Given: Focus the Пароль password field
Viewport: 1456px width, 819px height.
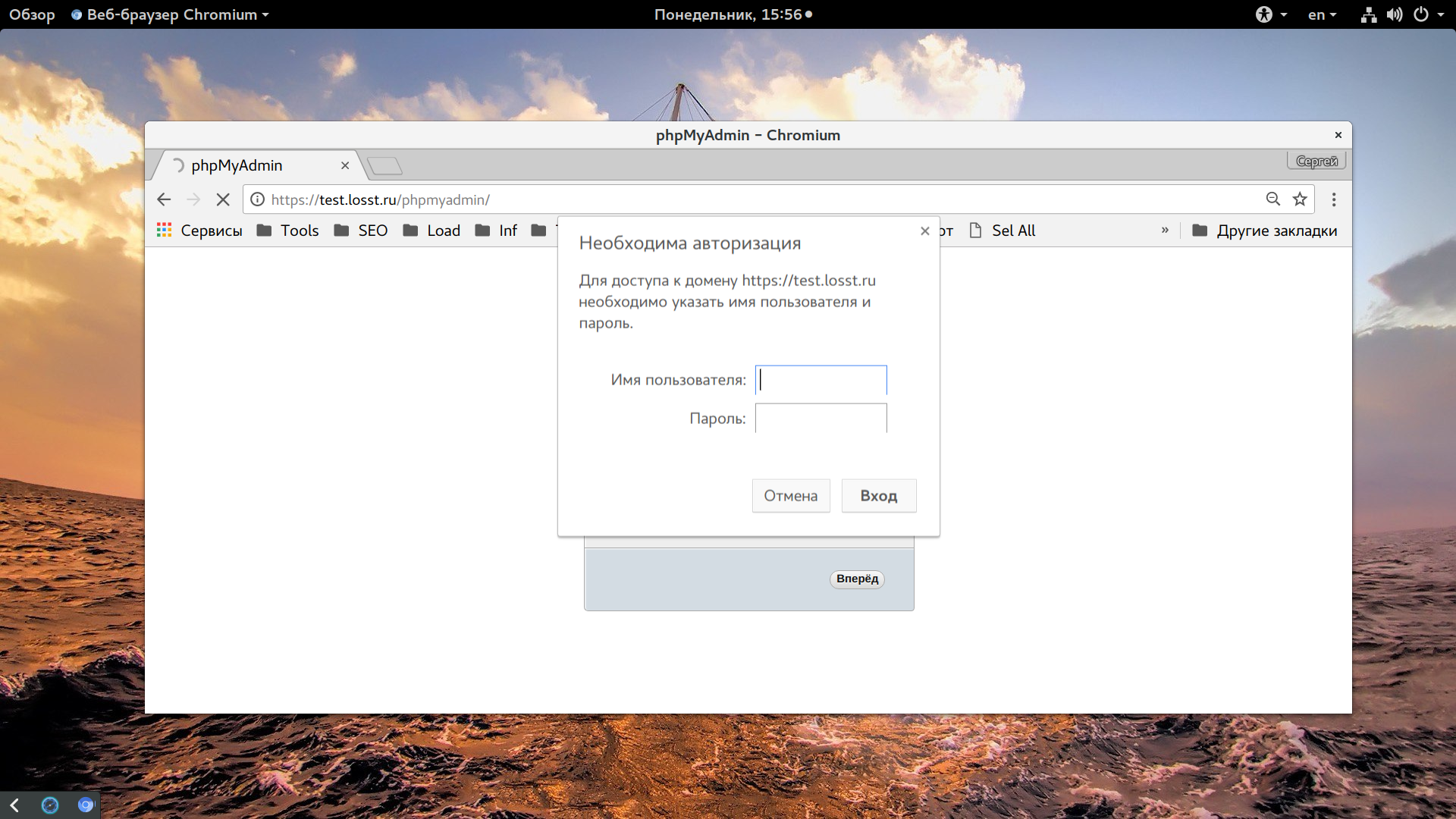Looking at the screenshot, I should 821,418.
